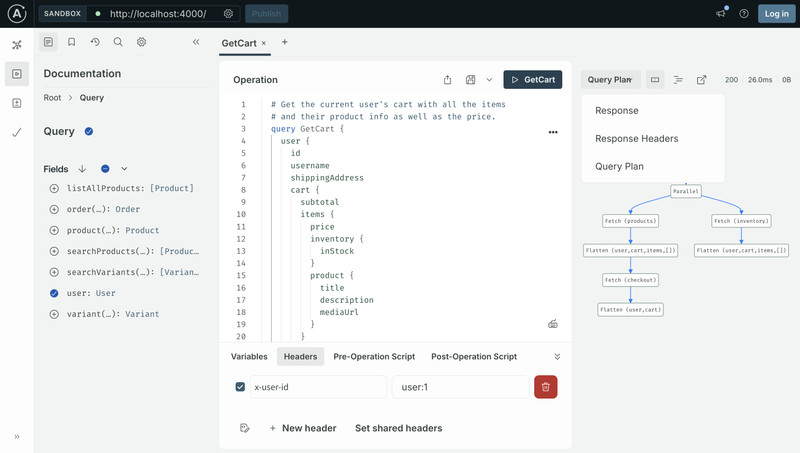The width and height of the screenshot is (800, 453).
Task: Collapse the Documentation panel with double chevron
Action: pos(196,42)
